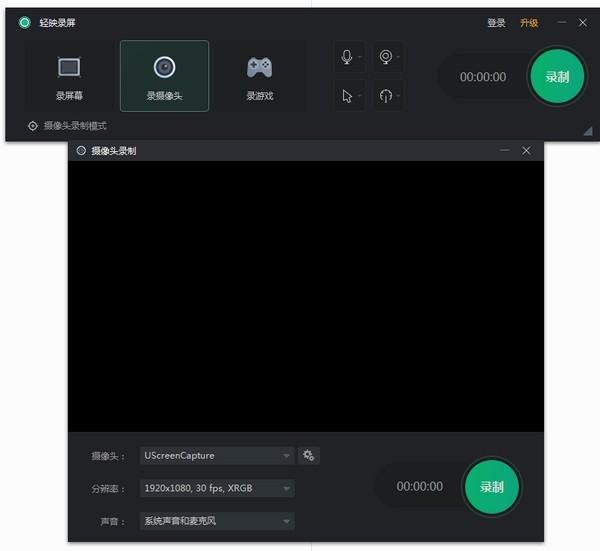The width and height of the screenshot is (600, 551).
Task: Open camera settings gear beside UScreenCapture
Action: [309, 455]
